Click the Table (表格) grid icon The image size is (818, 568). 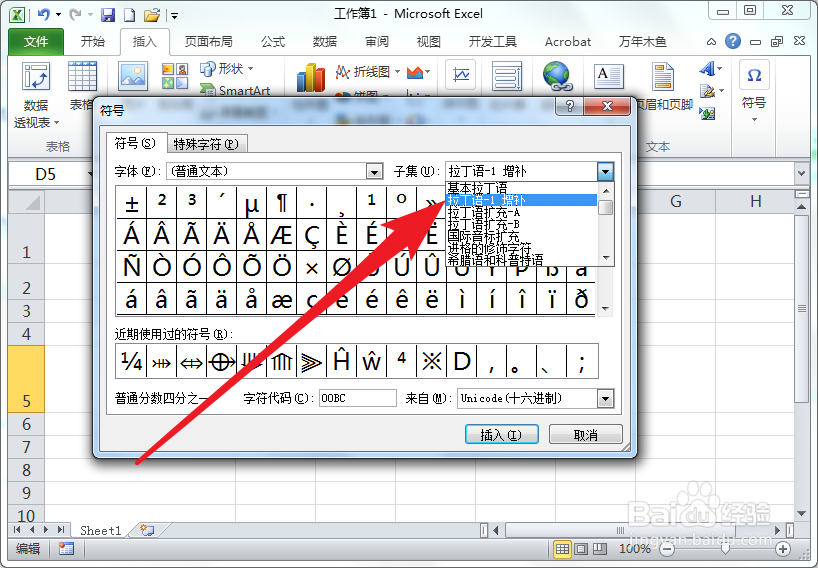tap(82, 77)
